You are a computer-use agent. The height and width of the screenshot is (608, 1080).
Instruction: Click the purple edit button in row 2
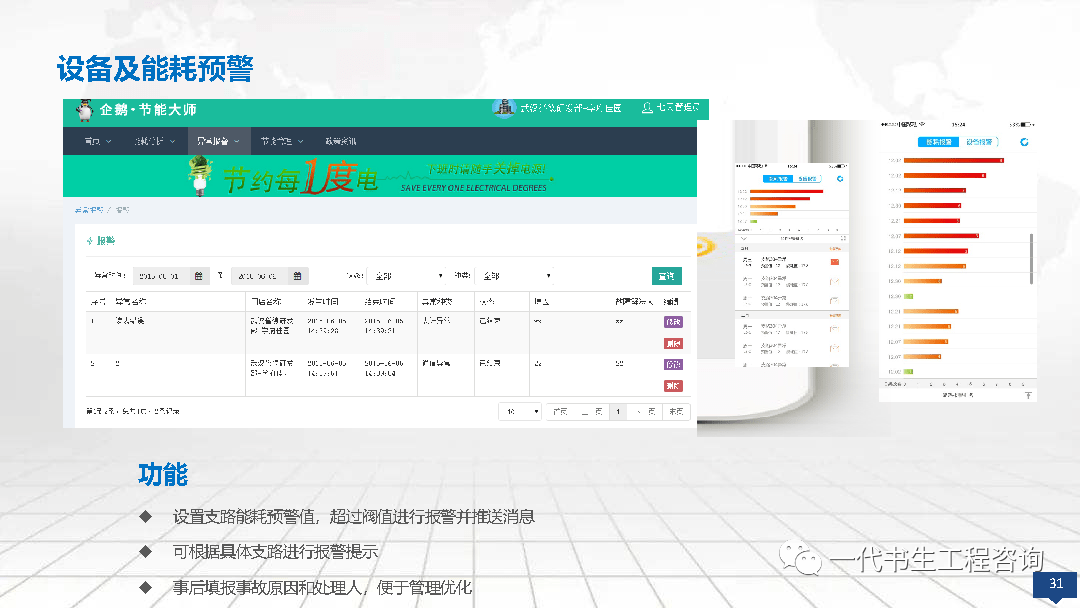click(673, 364)
